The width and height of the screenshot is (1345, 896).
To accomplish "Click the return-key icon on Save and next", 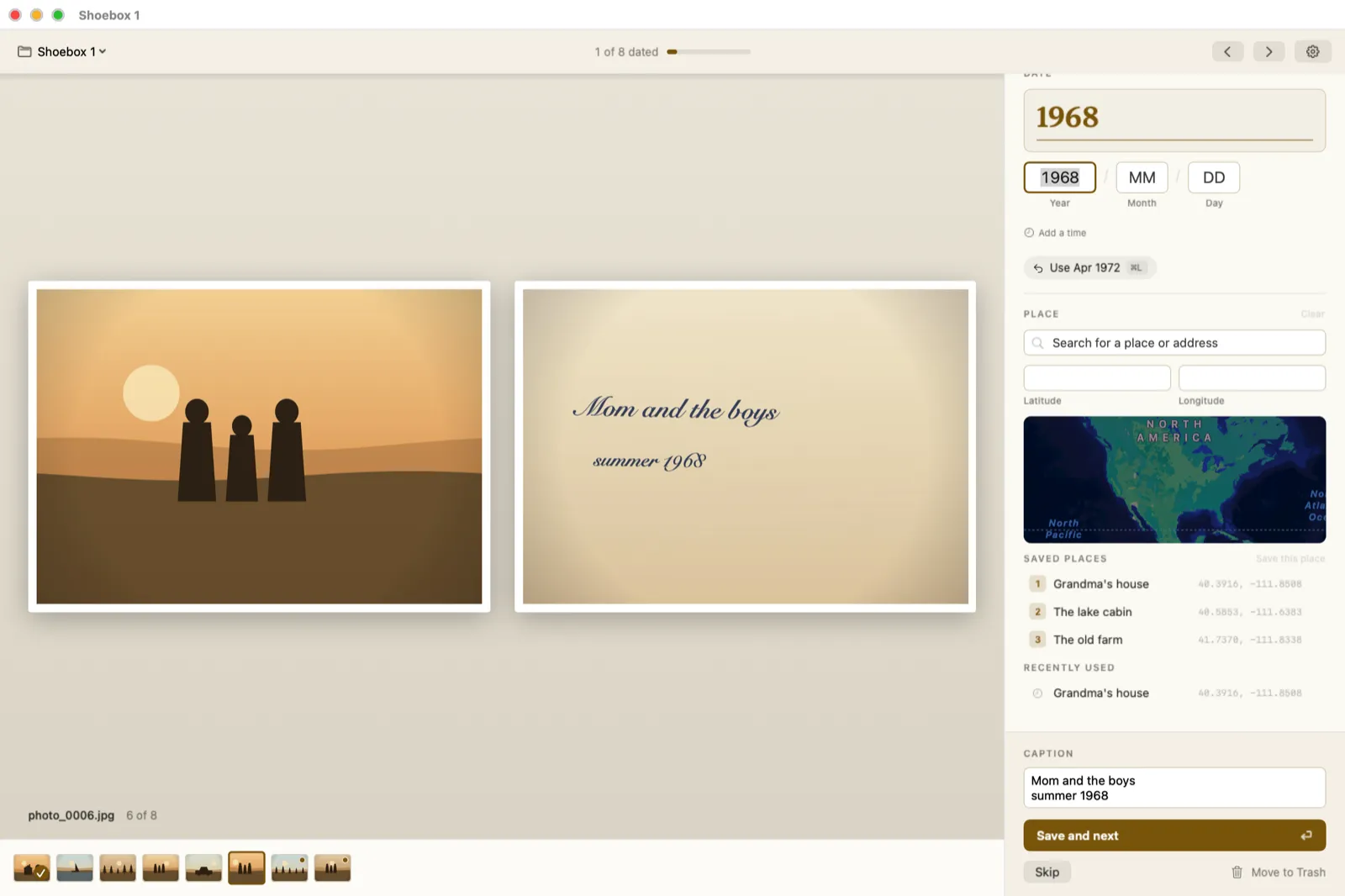I will point(1306,835).
